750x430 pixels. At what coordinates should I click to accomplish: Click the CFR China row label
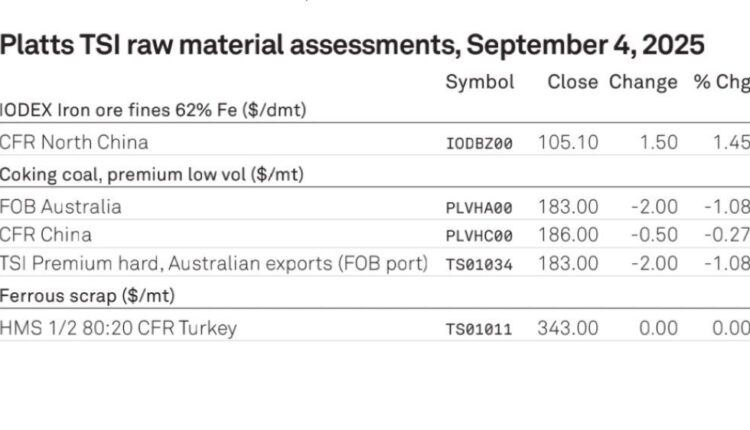point(45,235)
